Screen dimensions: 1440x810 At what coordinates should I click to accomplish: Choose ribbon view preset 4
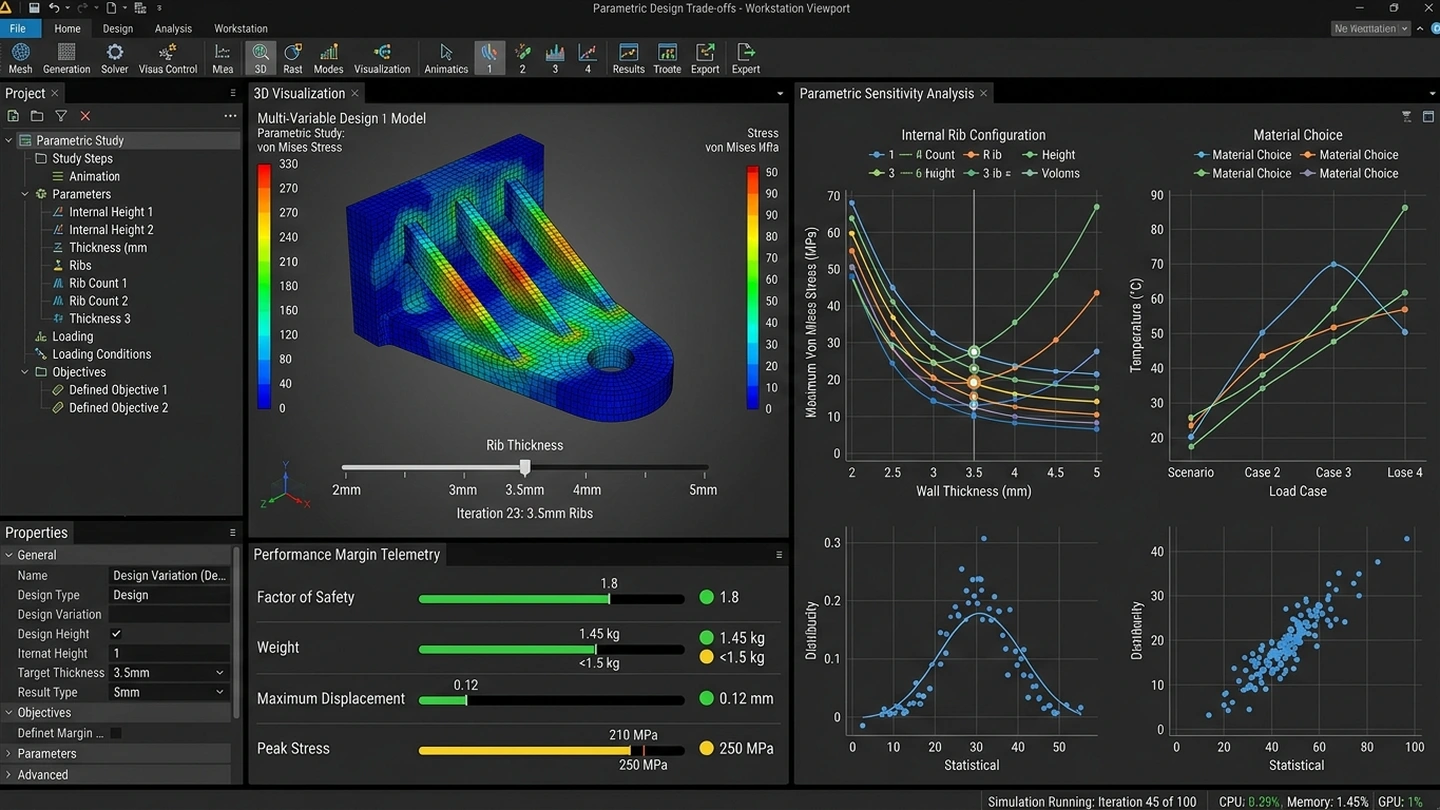click(x=588, y=59)
